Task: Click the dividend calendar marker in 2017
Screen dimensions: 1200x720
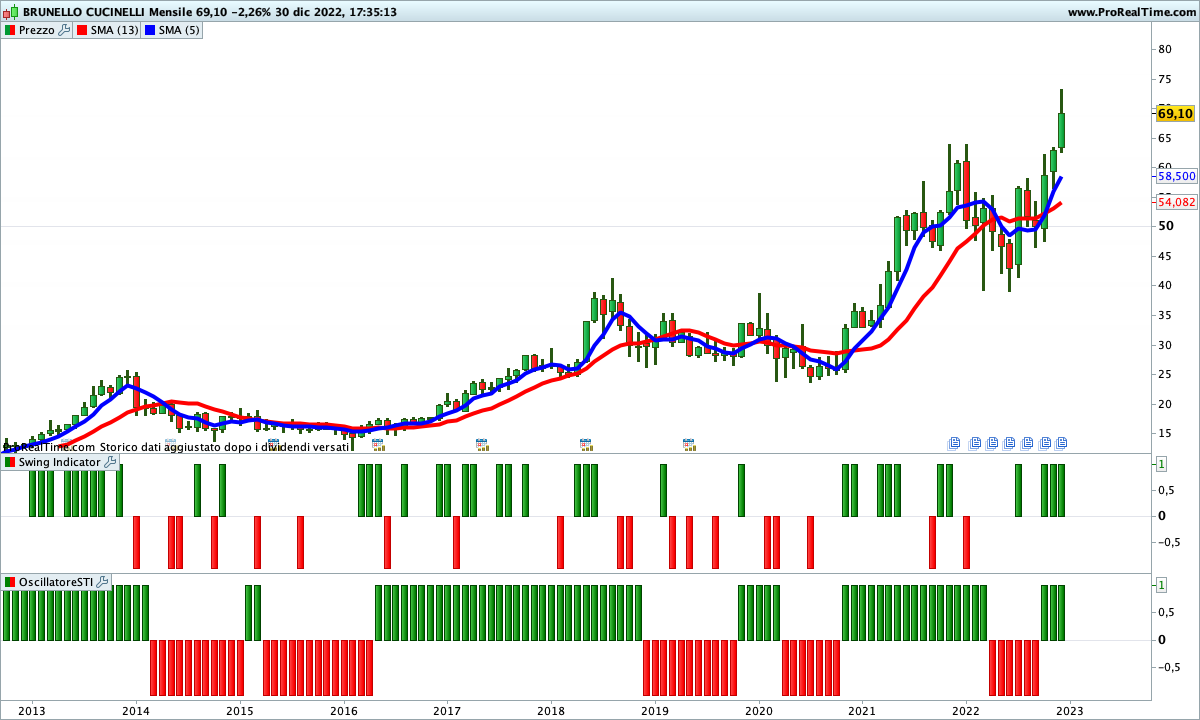Action: click(x=481, y=444)
